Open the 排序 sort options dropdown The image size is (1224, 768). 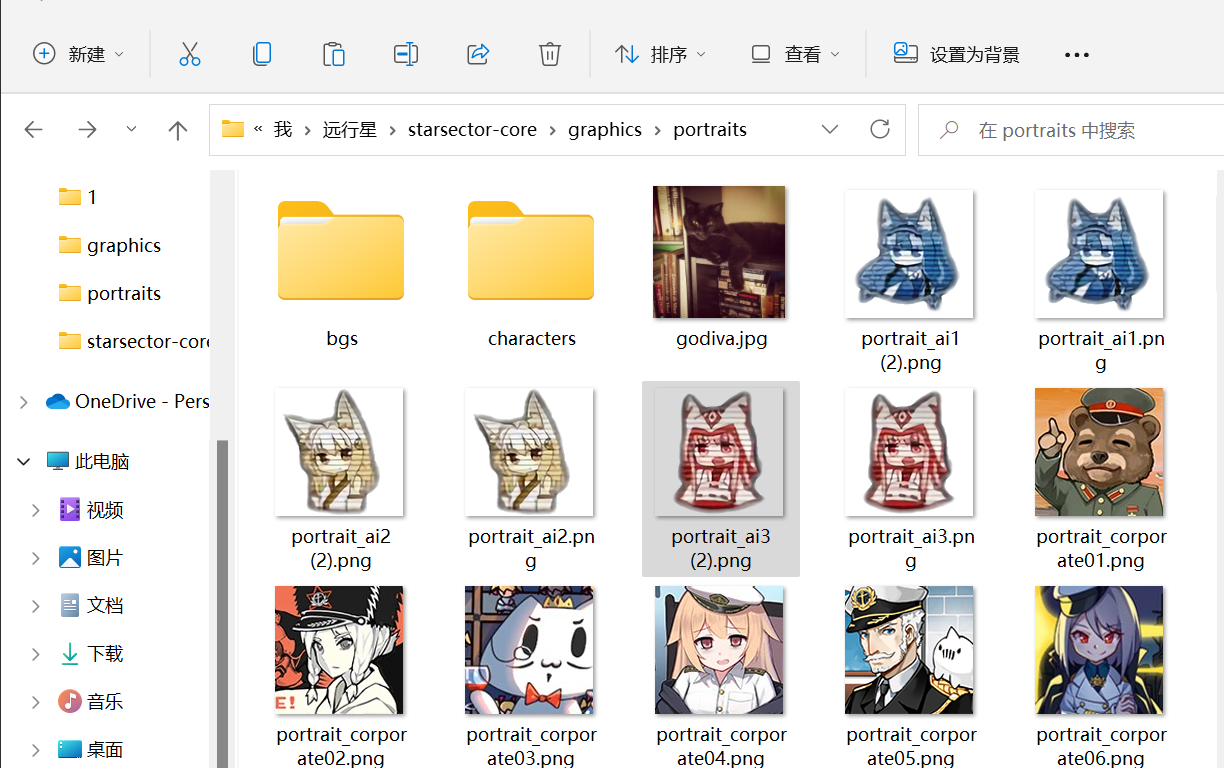tap(660, 55)
